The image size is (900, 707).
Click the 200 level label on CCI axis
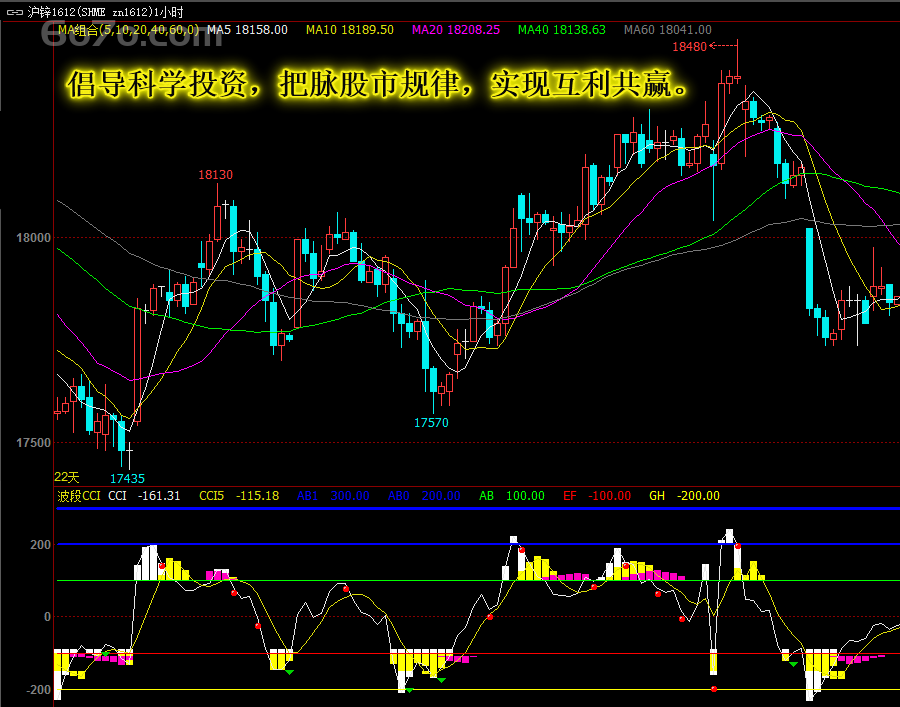coord(40,545)
